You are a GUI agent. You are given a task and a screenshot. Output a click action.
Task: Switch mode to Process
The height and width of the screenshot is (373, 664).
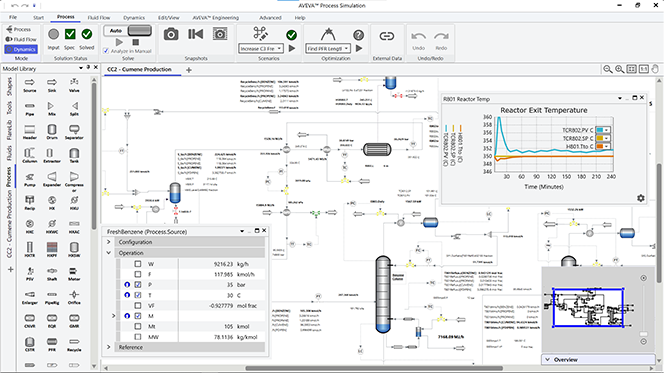click(20, 29)
